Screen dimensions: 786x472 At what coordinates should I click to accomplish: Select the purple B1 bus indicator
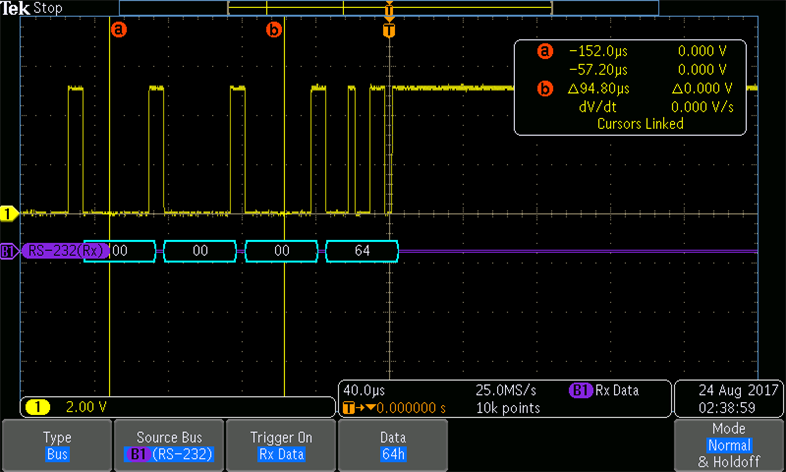click(9, 250)
